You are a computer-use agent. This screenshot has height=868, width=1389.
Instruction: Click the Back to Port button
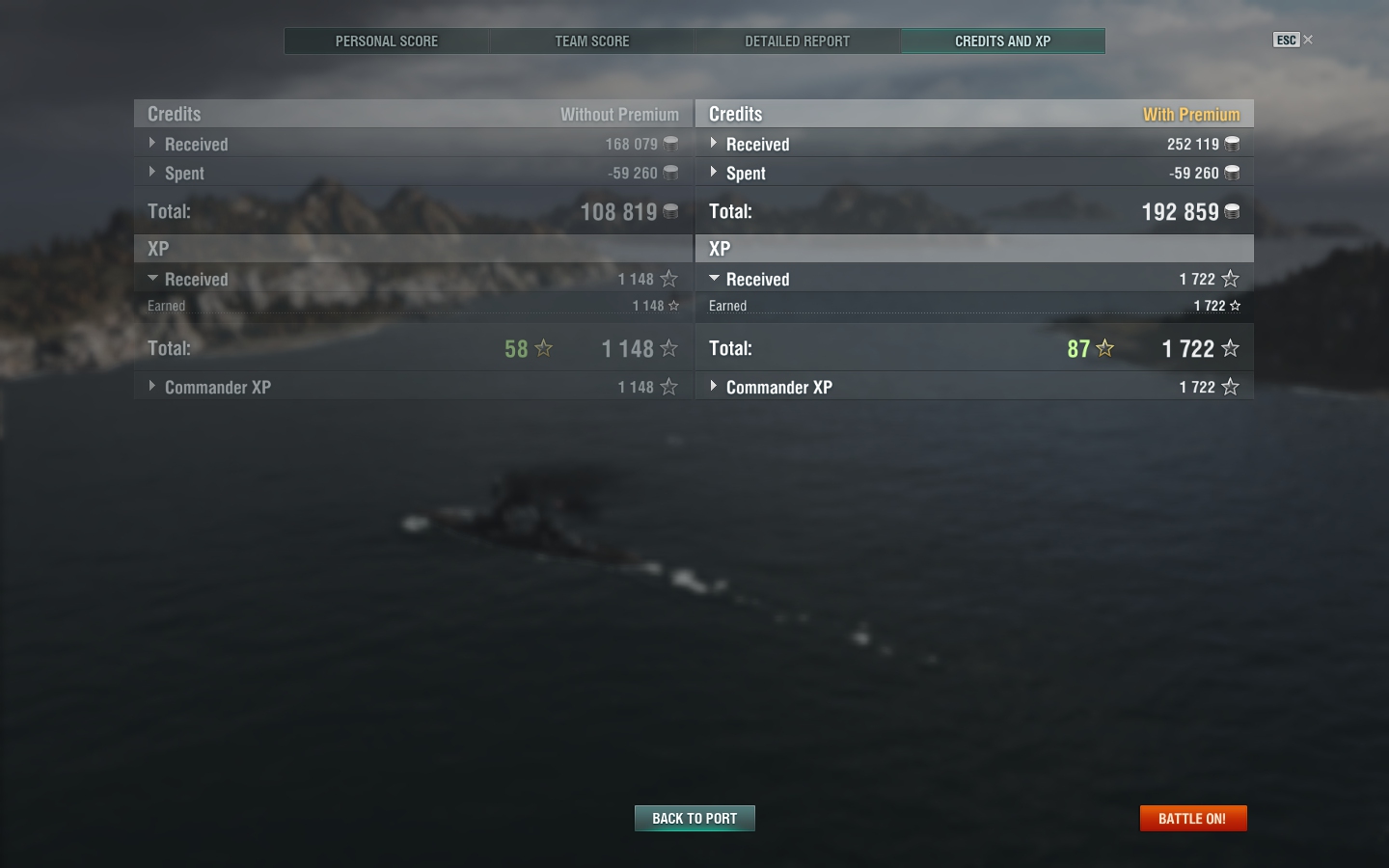click(694, 818)
